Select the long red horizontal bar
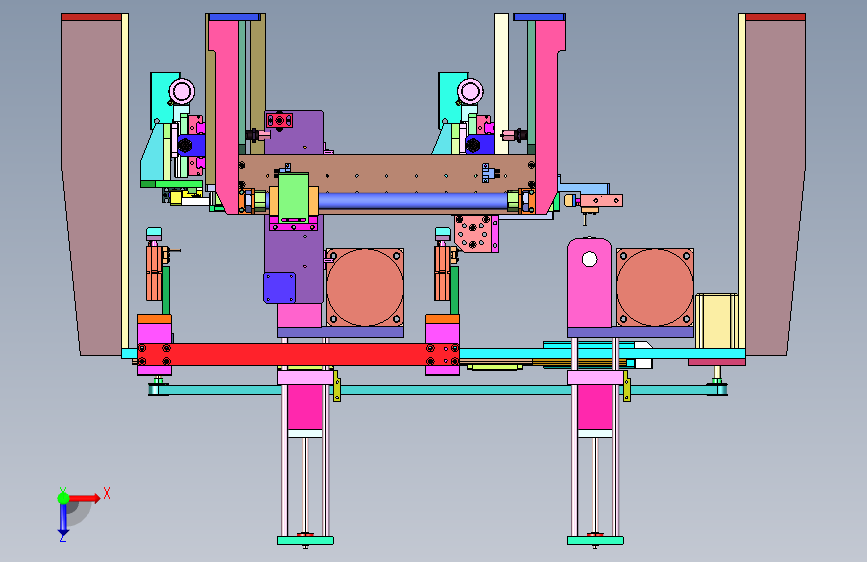The height and width of the screenshot is (562, 867). tap(299, 354)
